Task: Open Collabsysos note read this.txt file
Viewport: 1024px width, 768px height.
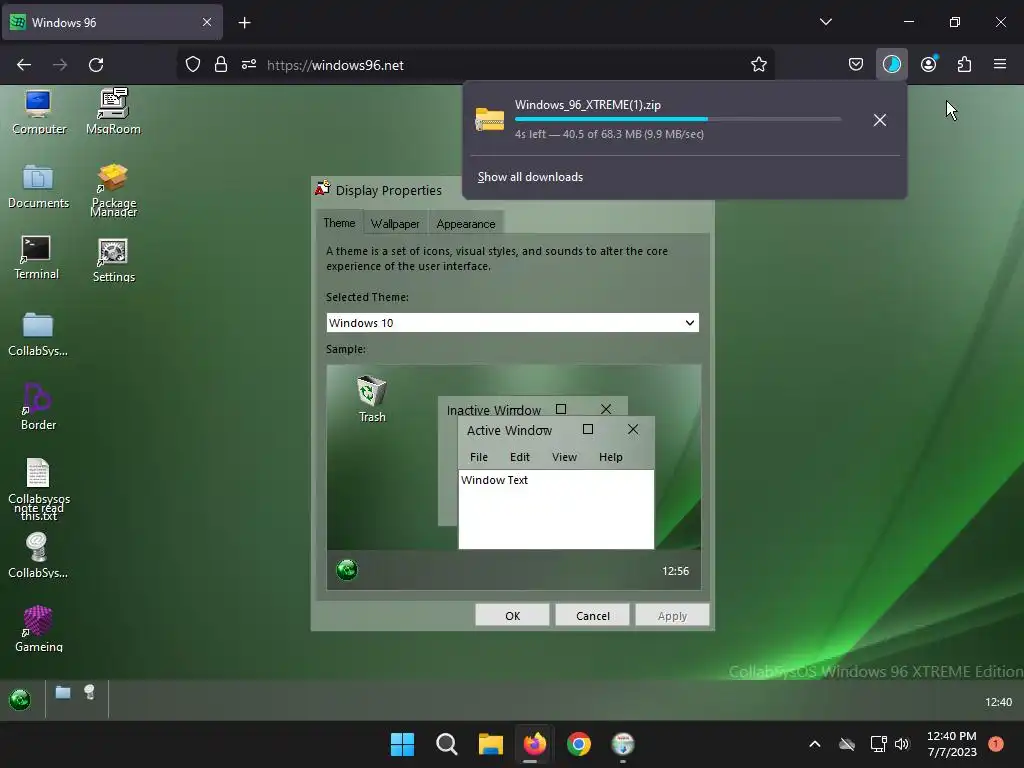Action: (38, 489)
